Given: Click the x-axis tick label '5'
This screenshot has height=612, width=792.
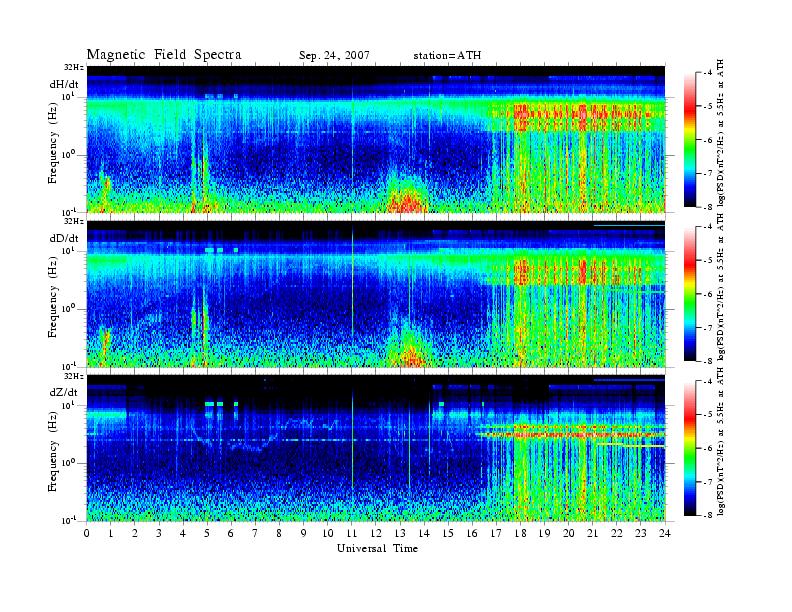Looking at the screenshot, I should coord(207,533).
